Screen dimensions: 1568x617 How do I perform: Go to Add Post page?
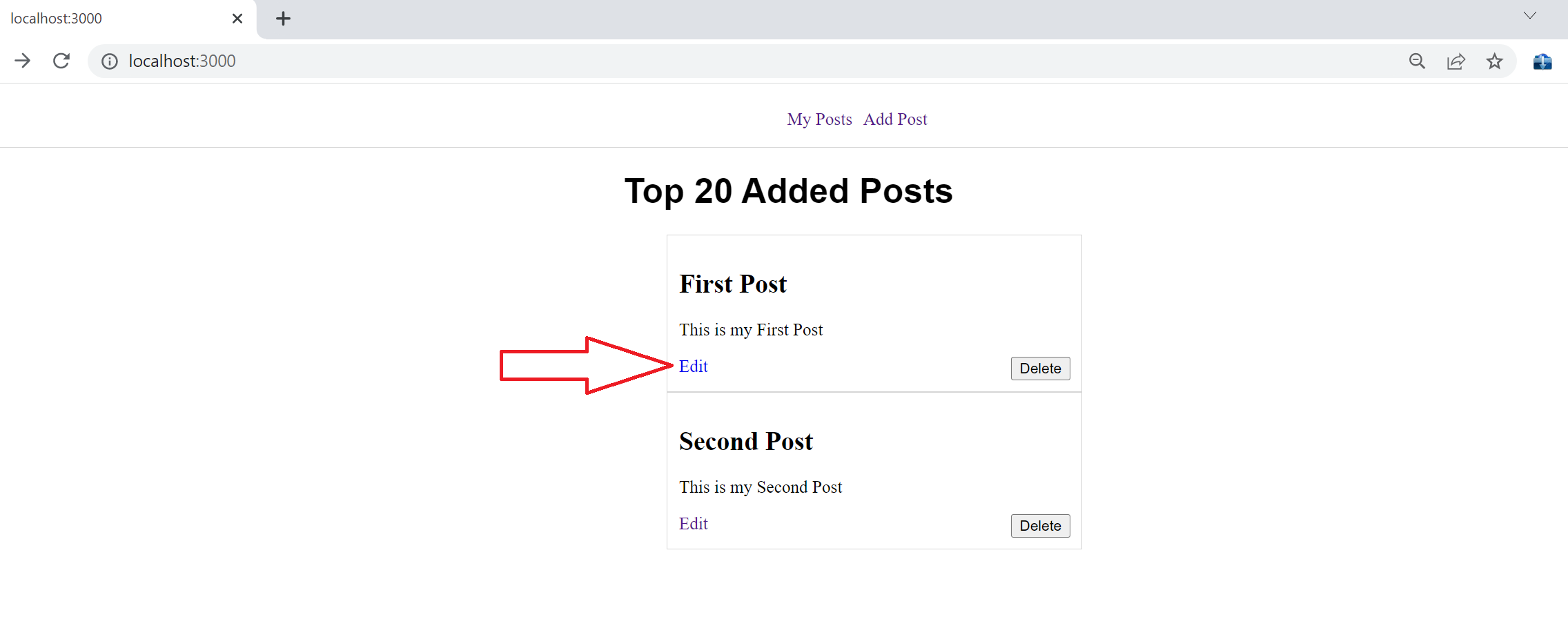(895, 119)
